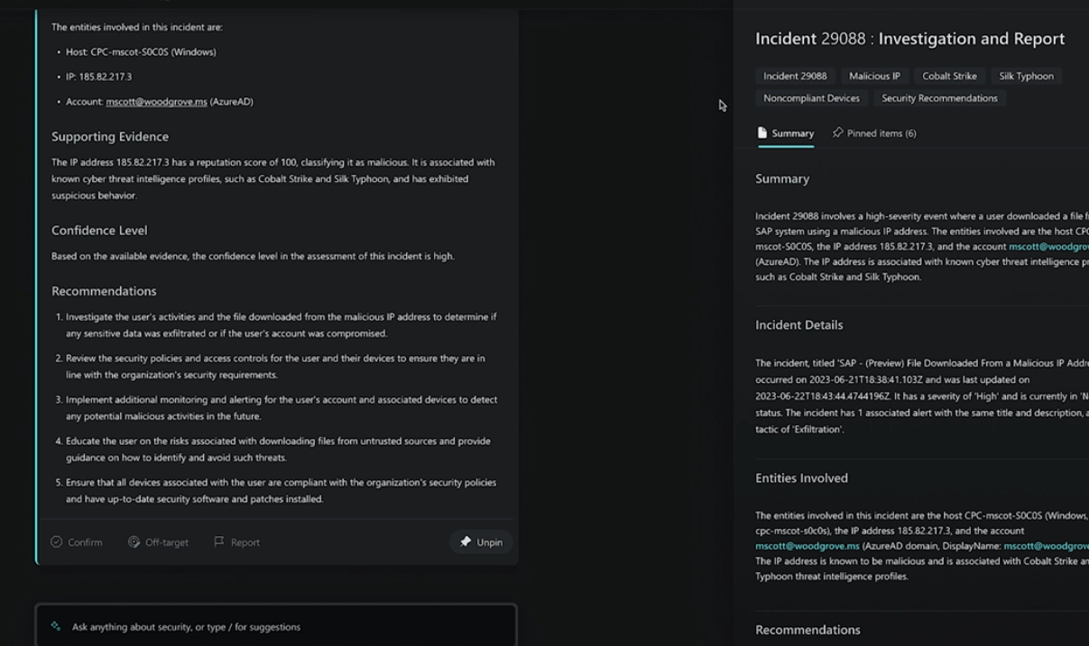
Task: Click the sparkle icon in prompt box
Action: pos(56,627)
